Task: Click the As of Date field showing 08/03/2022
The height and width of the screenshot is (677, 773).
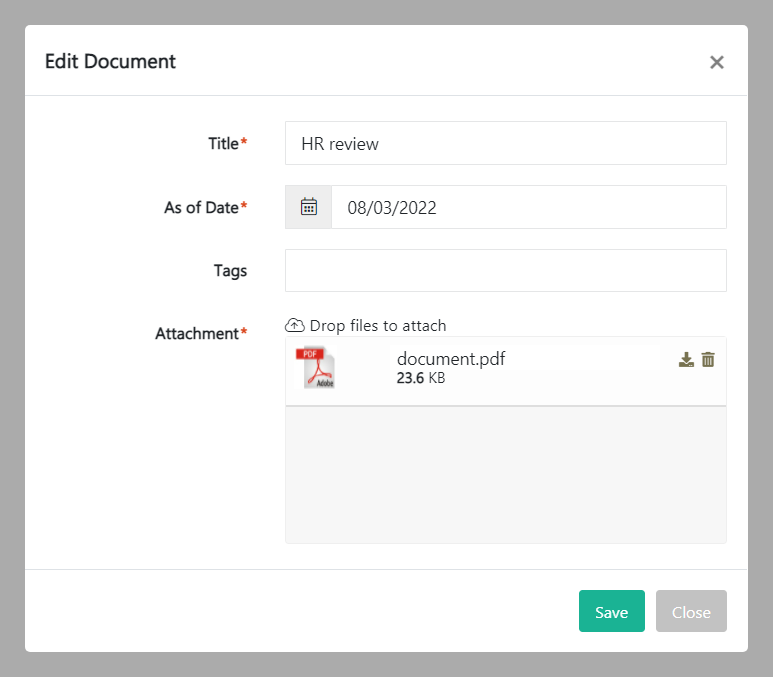Action: [528, 207]
